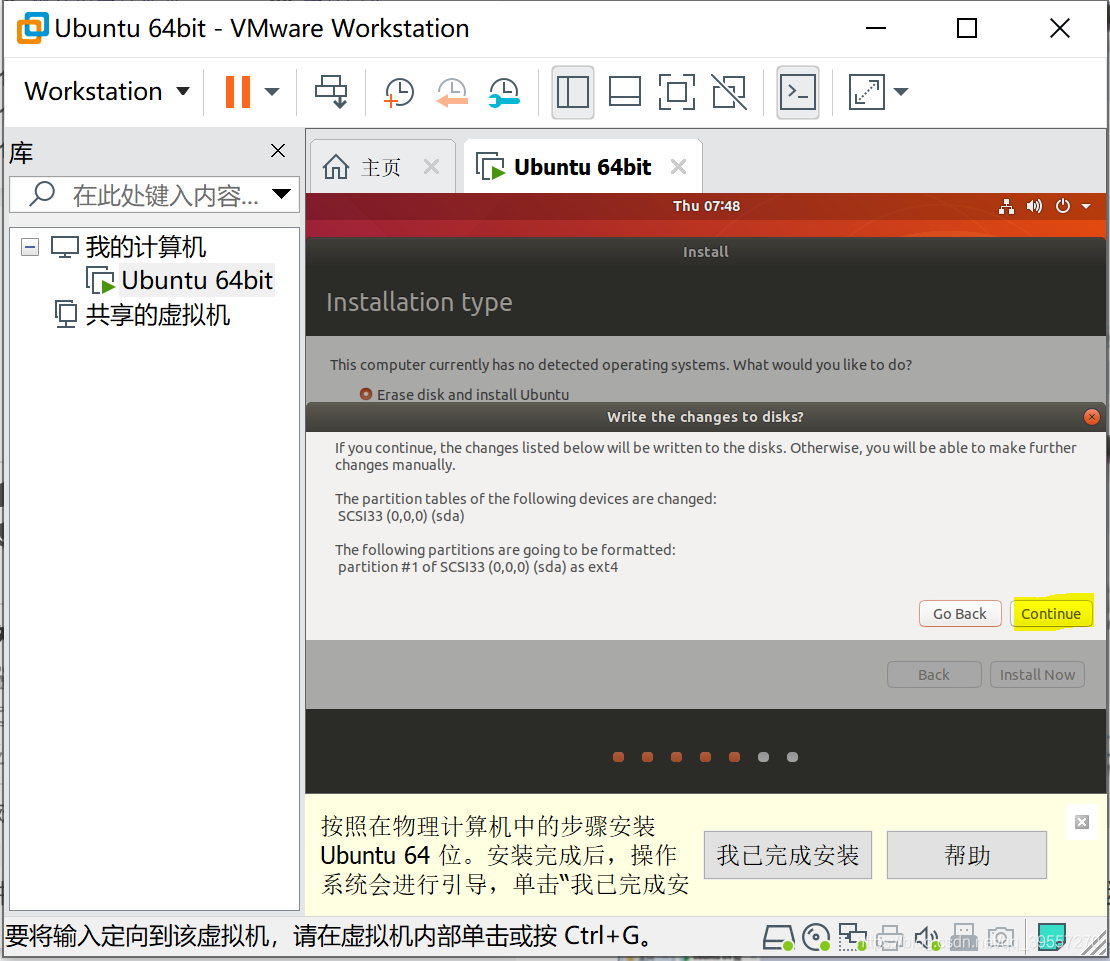Select 我的计算机 in the library tree

[145, 247]
